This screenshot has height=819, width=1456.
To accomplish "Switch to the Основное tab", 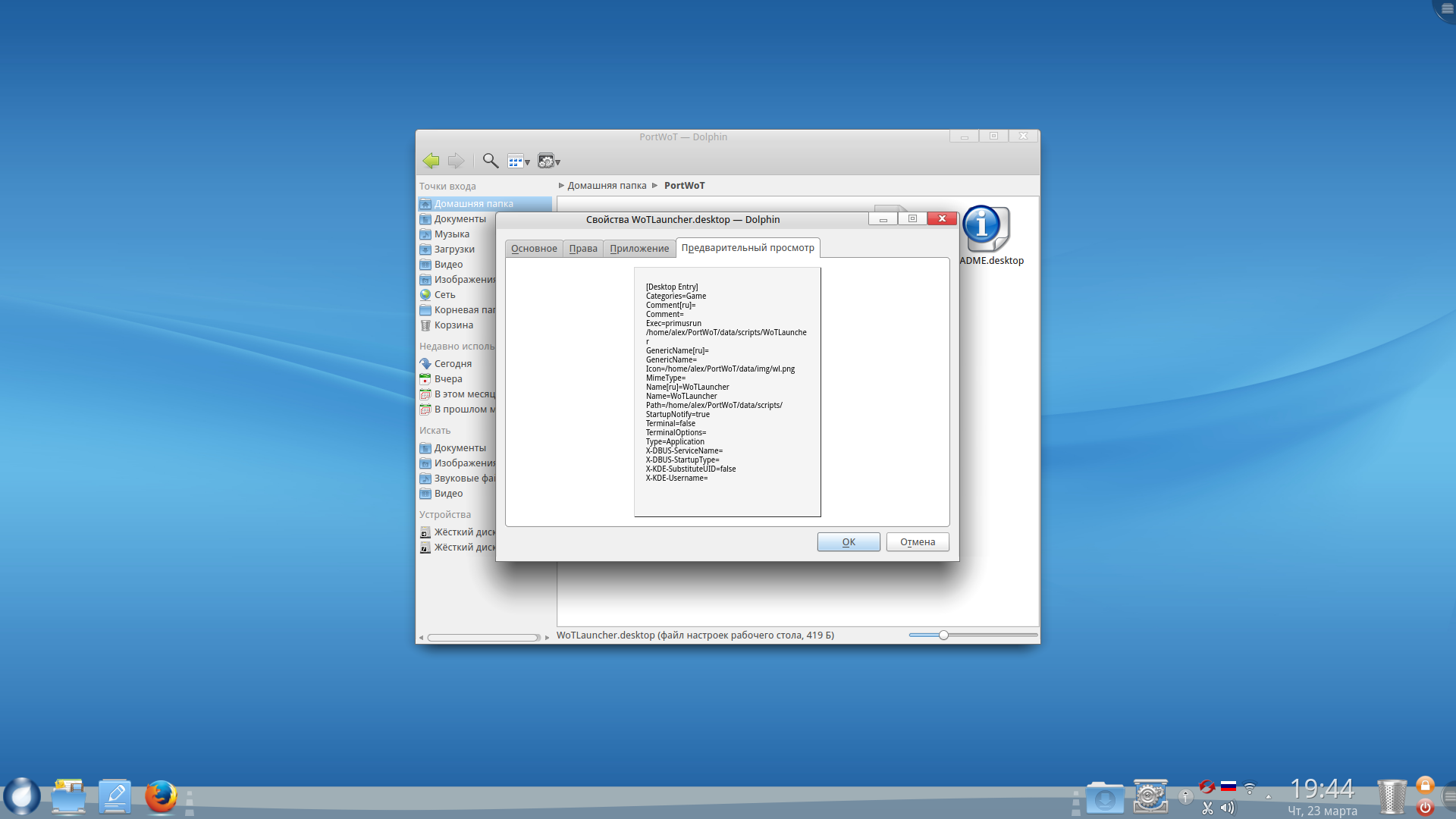I will [534, 249].
